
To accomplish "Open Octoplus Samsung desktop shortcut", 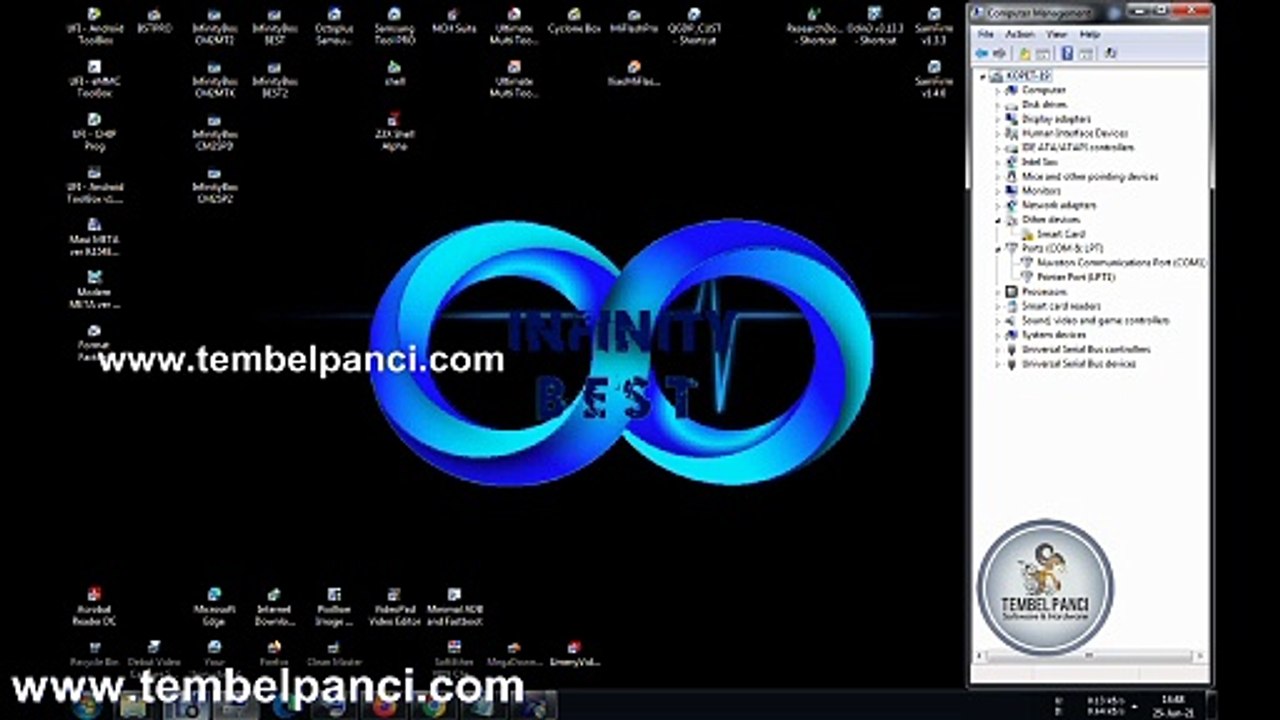I will (334, 26).
